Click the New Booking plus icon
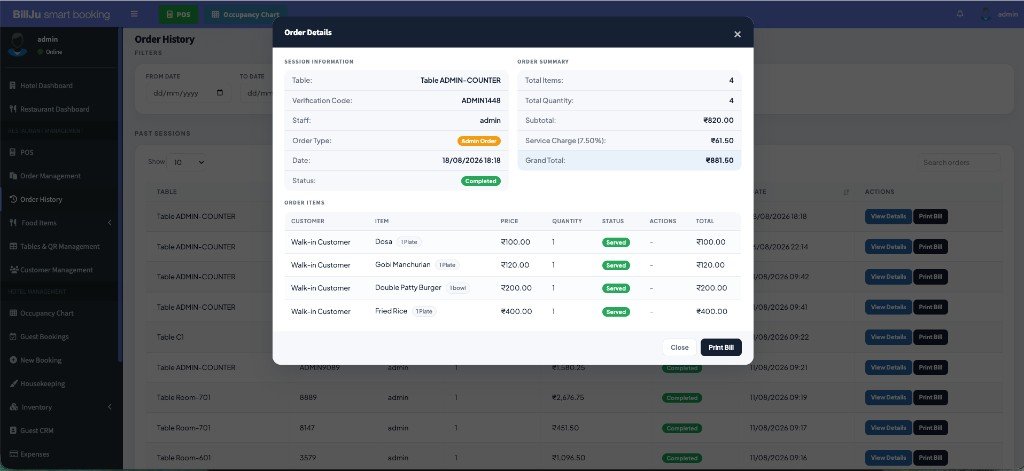 (14, 360)
